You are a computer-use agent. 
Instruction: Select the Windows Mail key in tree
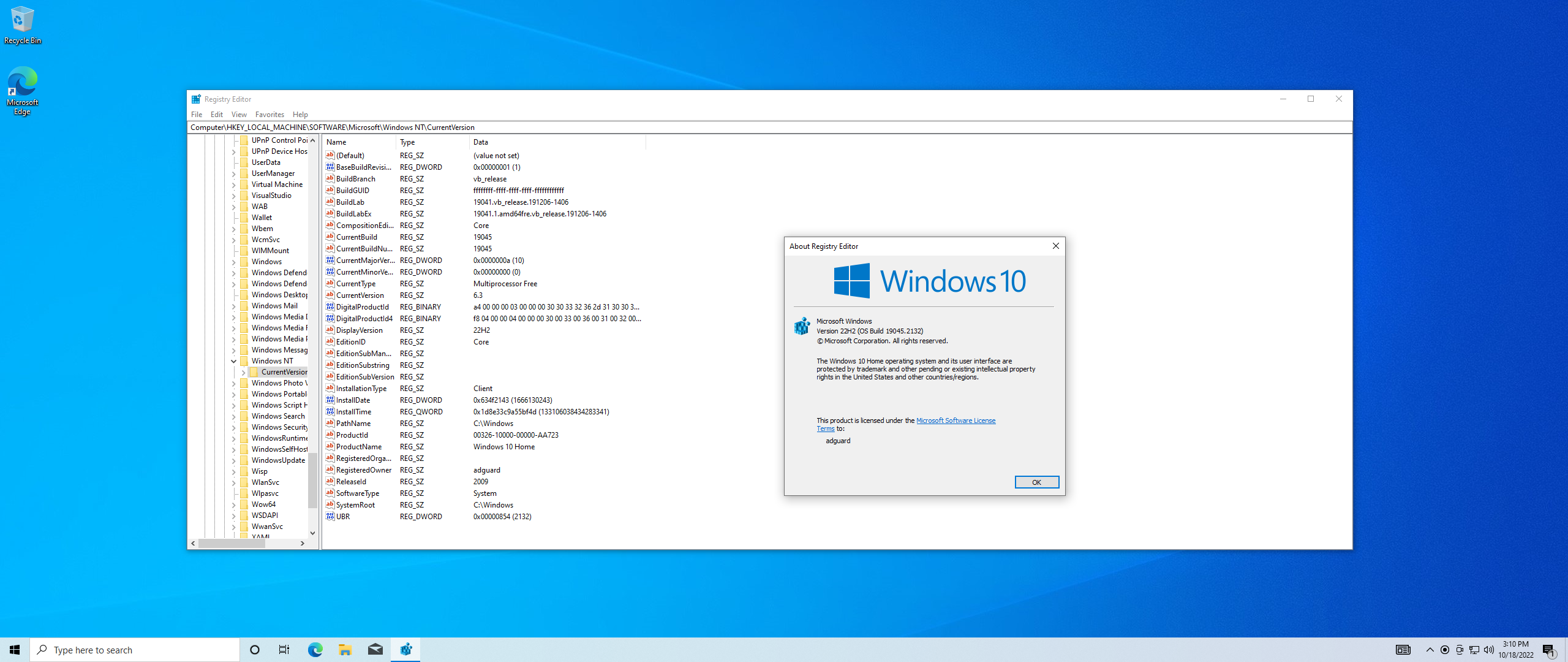coord(274,306)
